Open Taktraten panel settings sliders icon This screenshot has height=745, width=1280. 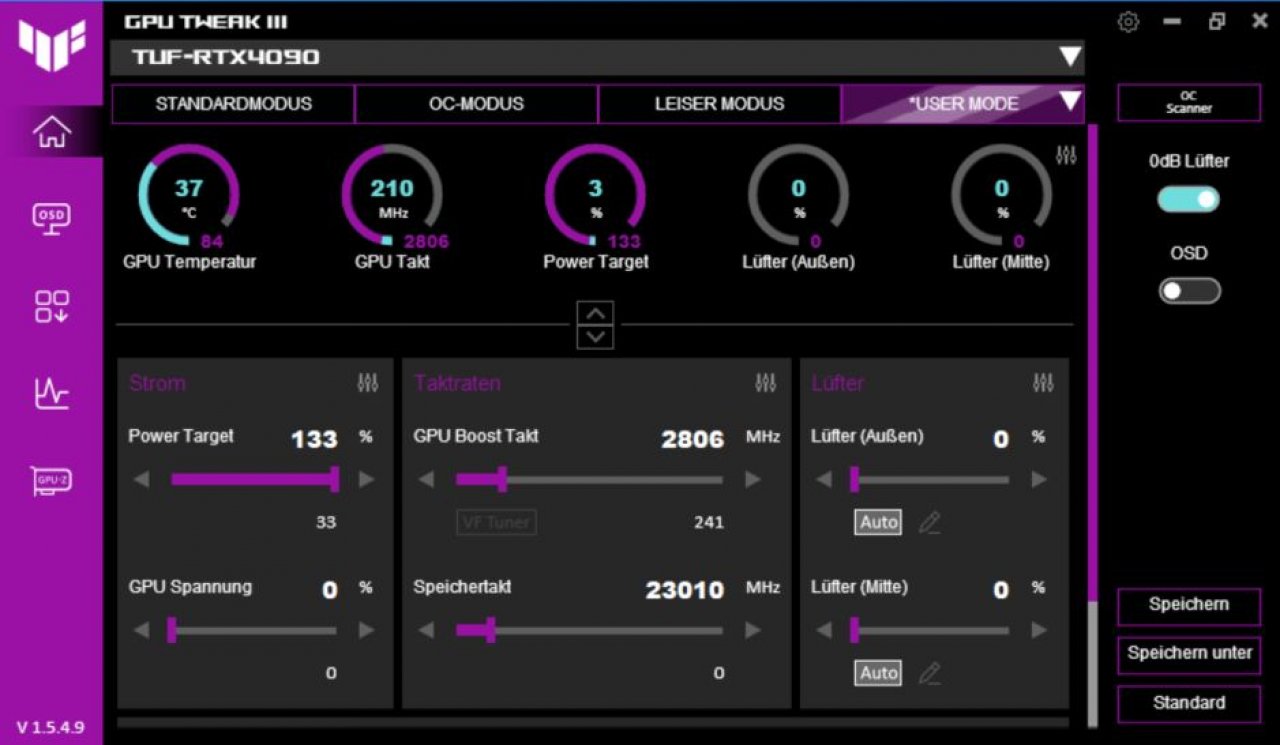766,383
